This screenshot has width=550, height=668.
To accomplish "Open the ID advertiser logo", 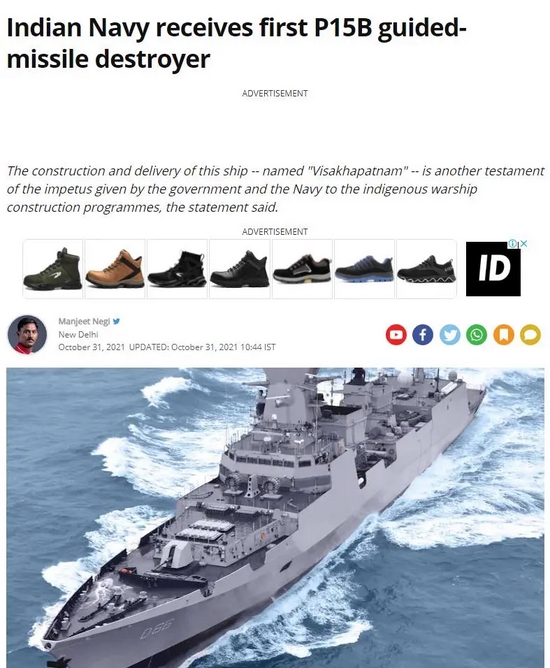I will point(493,269).
